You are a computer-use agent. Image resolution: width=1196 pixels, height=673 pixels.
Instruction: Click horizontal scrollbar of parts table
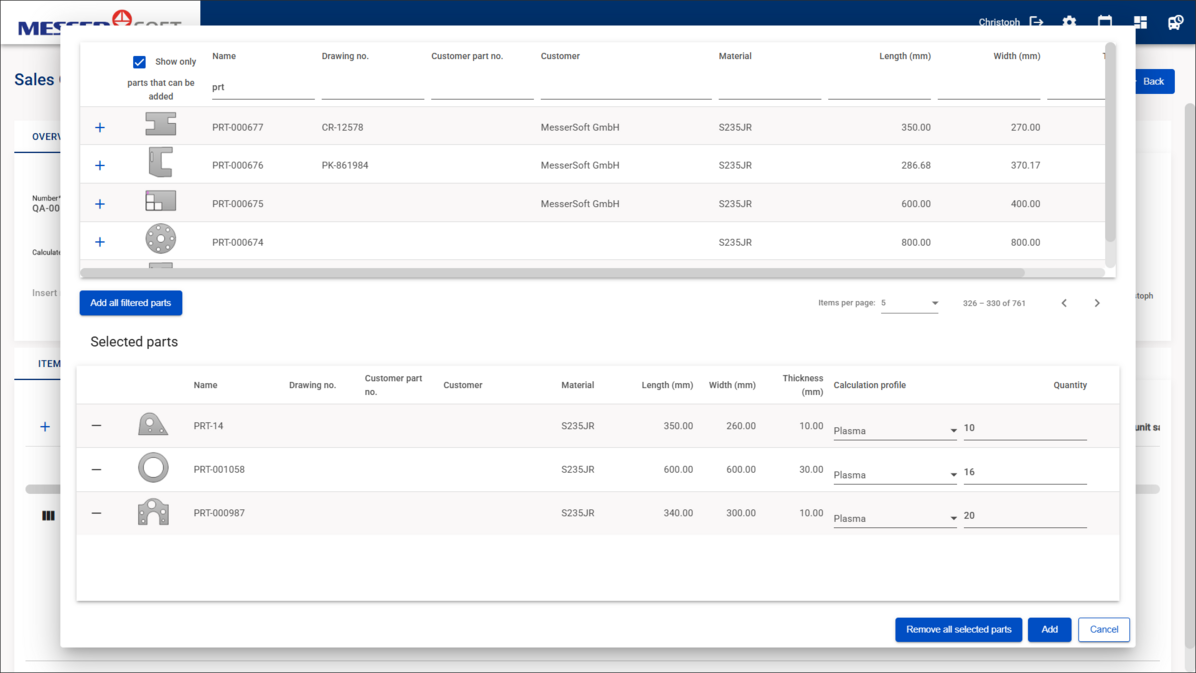552,272
